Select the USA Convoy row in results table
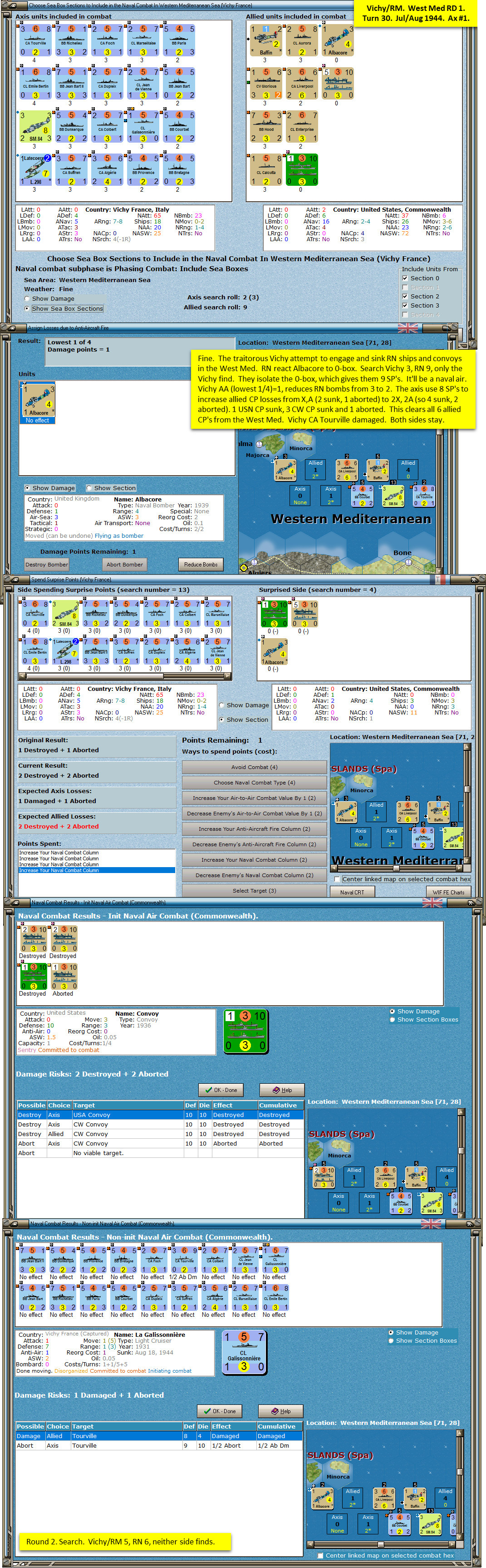486x1568 pixels. 160,1115
